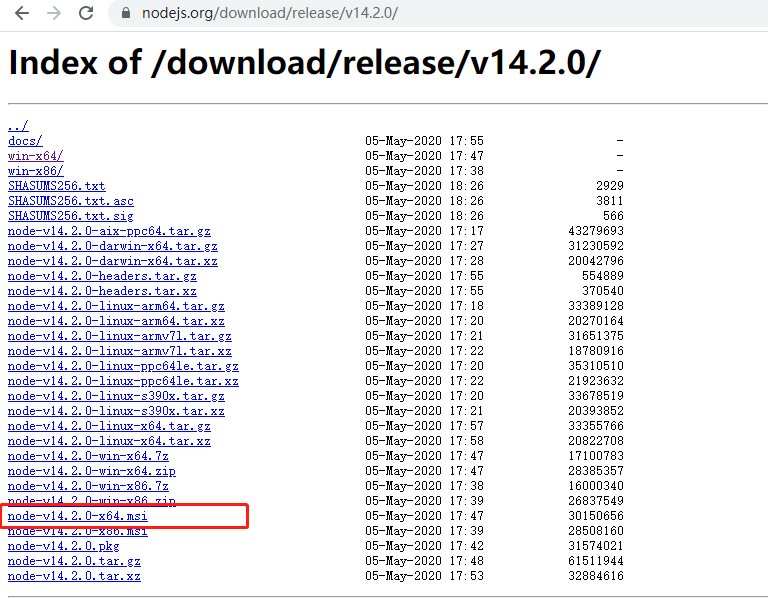
Task: Click file size value 32884616
Action: point(596,576)
